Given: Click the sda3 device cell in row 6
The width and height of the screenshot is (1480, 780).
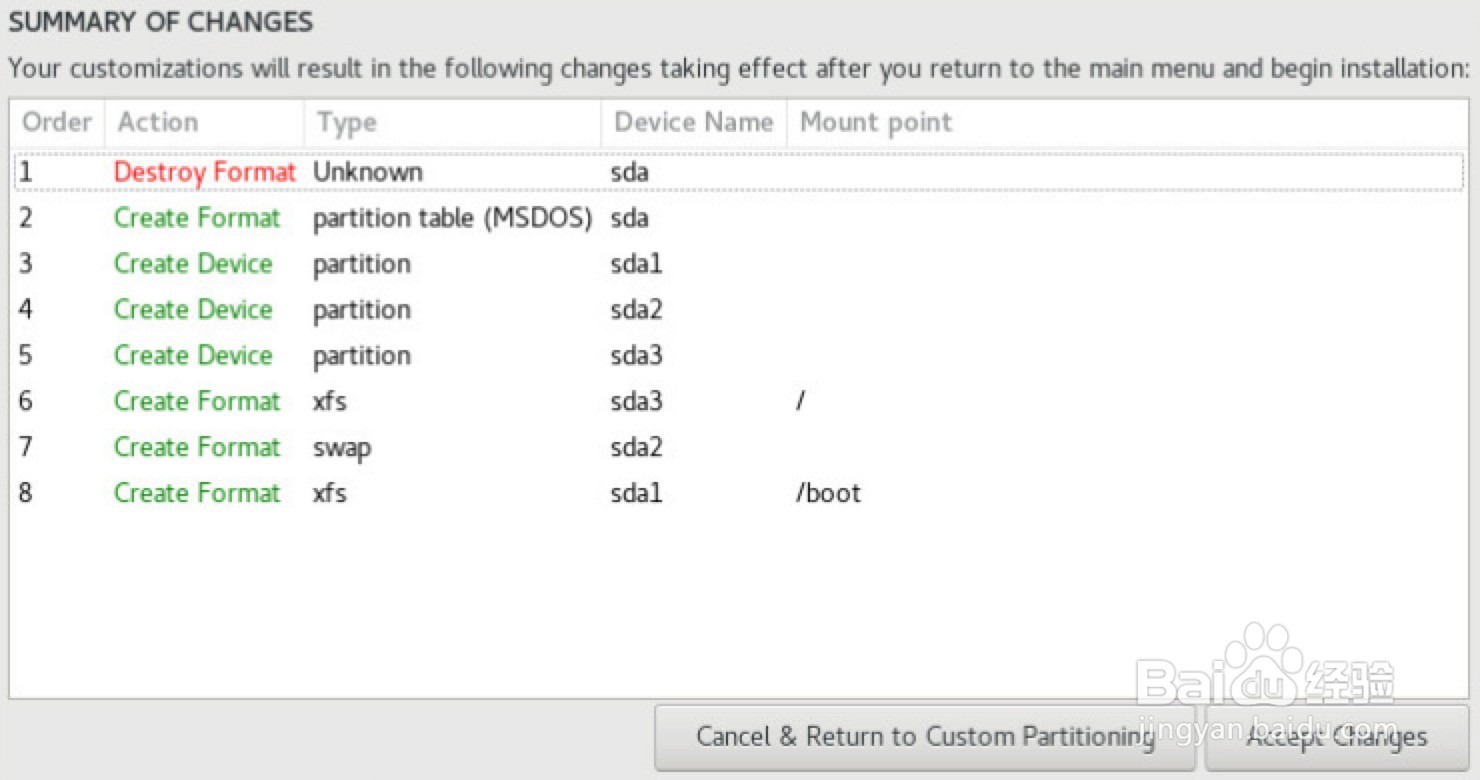Looking at the screenshot, I should tap(636, 402).
